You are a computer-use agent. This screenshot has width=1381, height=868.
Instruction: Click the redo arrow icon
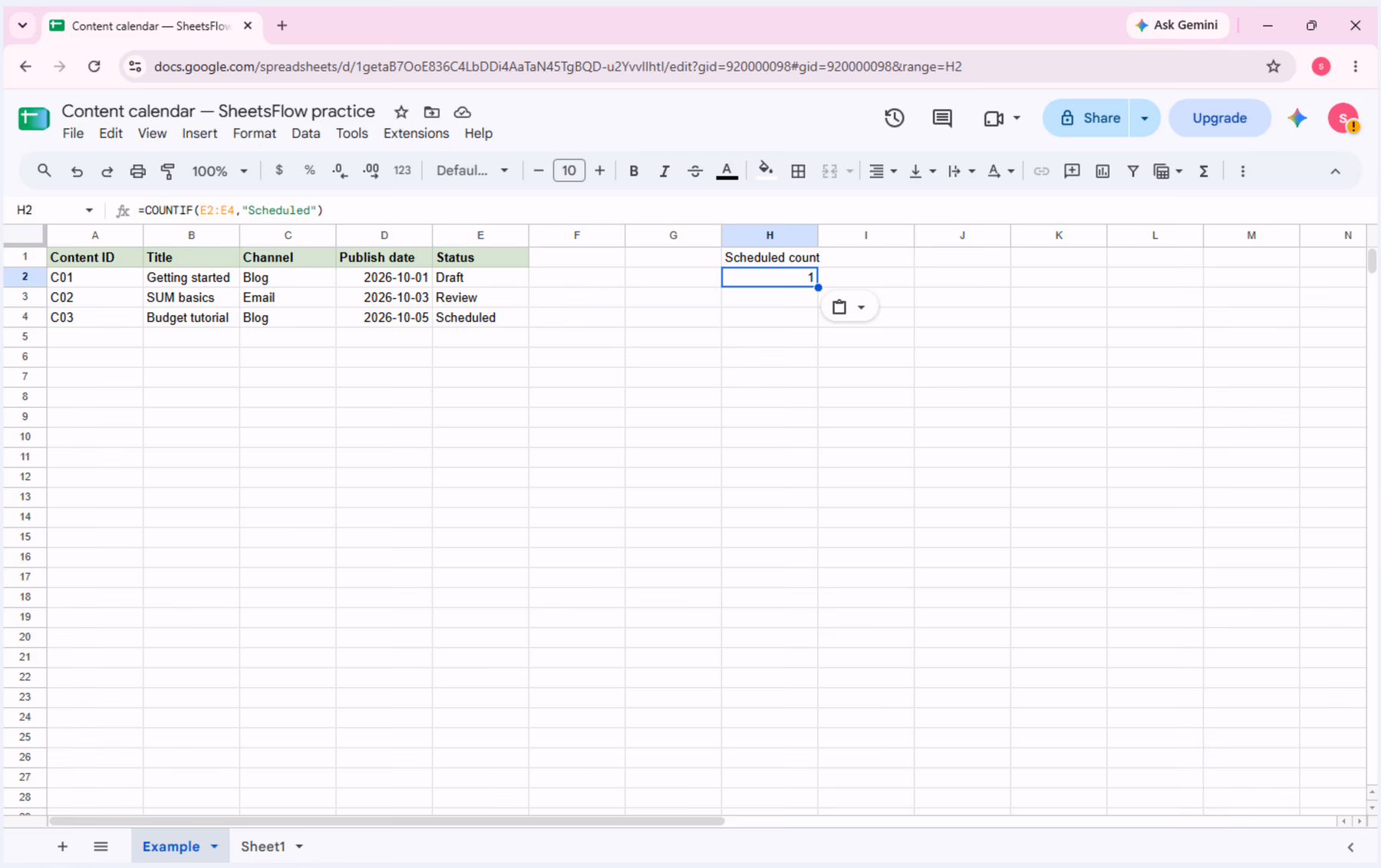click(107, 171)
